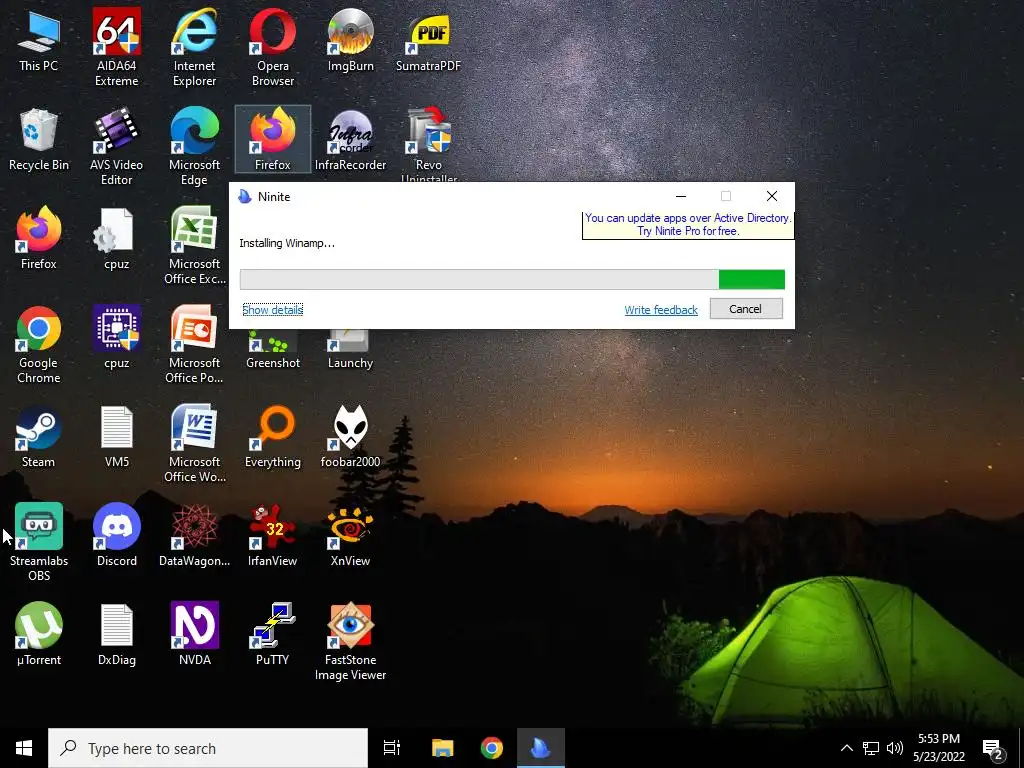The height and width of the screenshot is (768, 1024).
Task: Click the Streamlabs OBS shortcut
Action: (39, 542)
